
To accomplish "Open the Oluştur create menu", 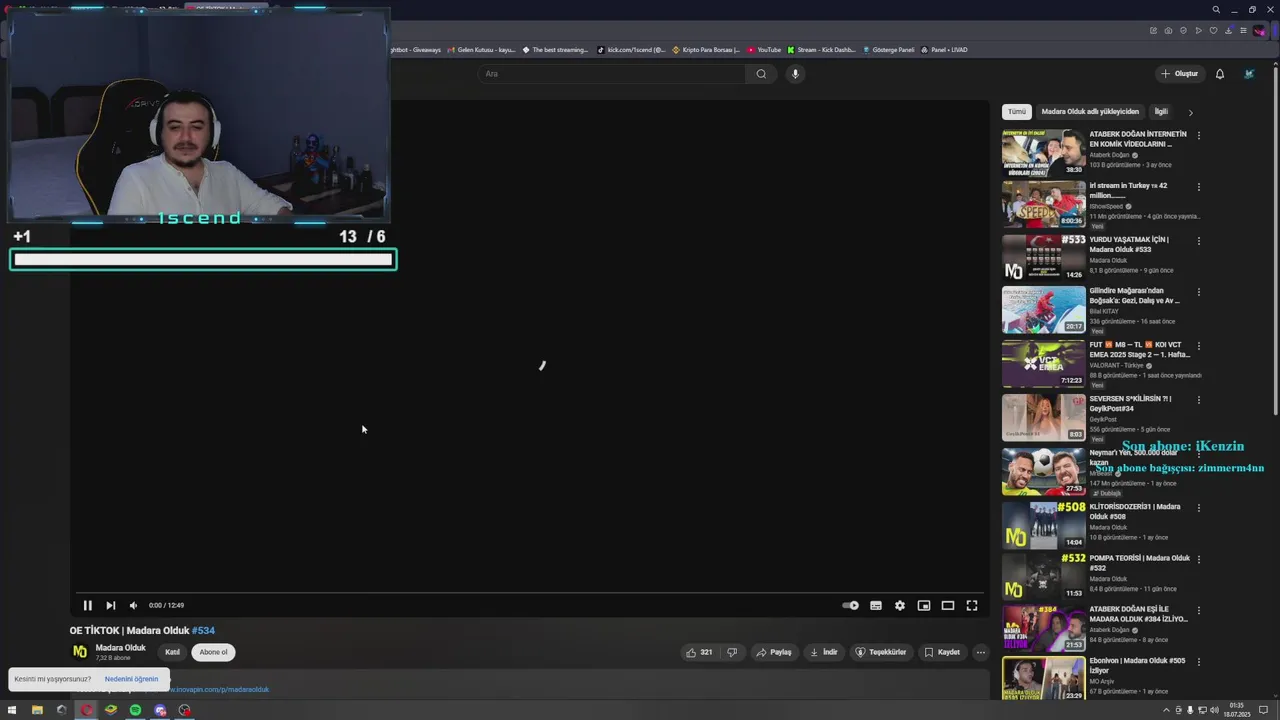I will coord(1179,74).
